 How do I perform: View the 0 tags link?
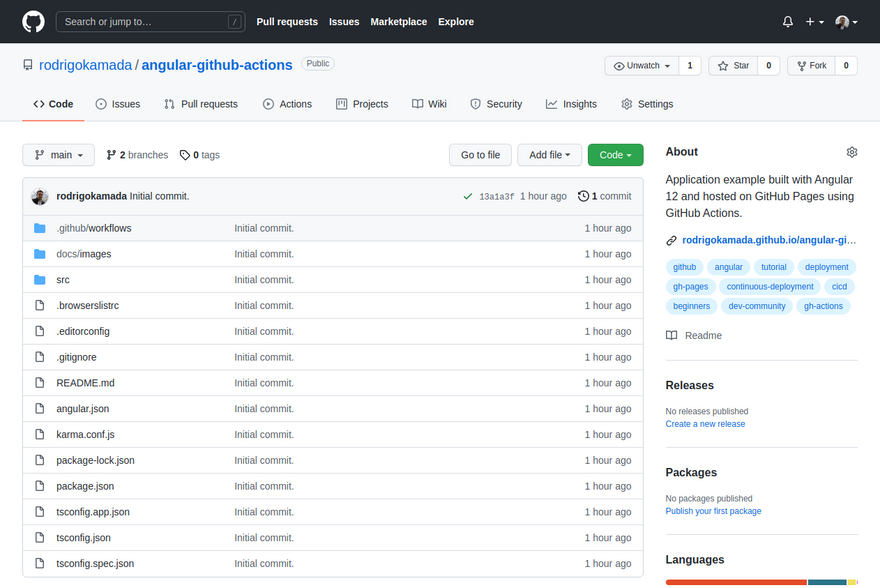click(200, 155)
